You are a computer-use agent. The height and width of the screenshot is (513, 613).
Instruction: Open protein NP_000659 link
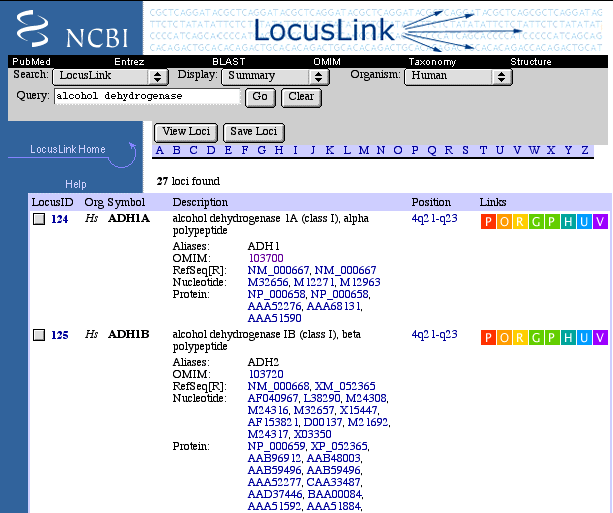[276, 446]
